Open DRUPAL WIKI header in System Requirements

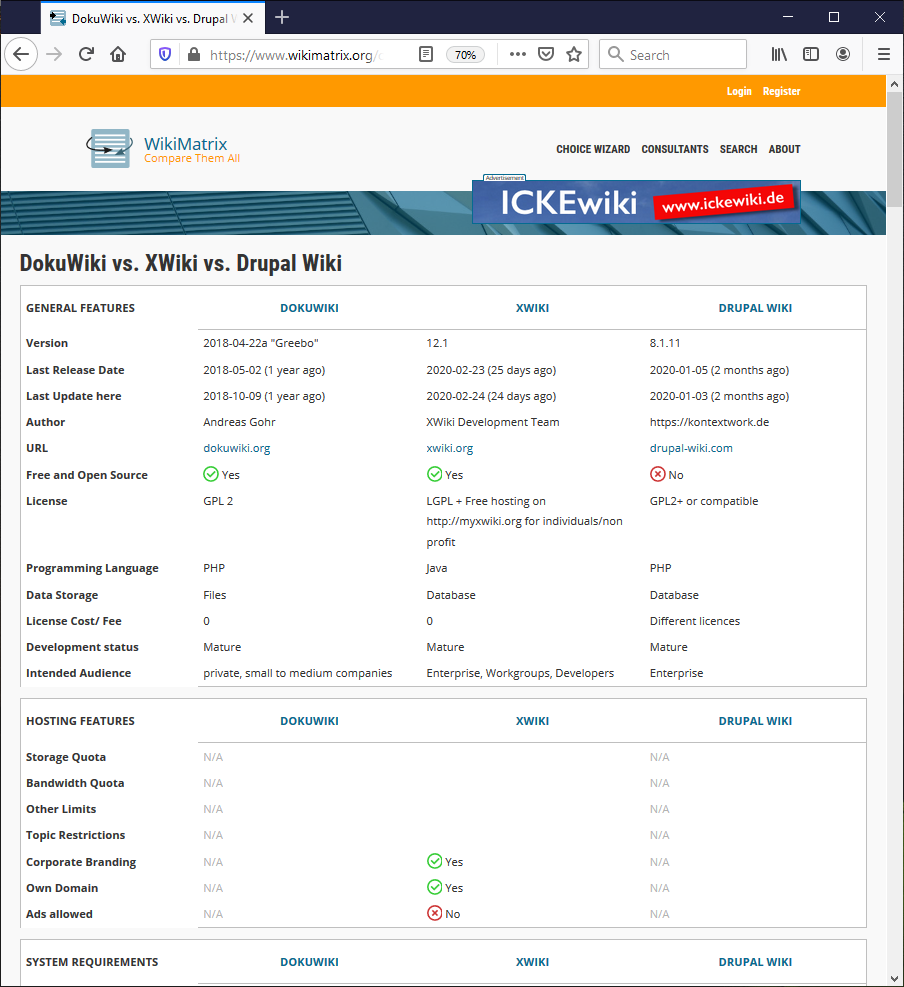click(x=755, y=962)
